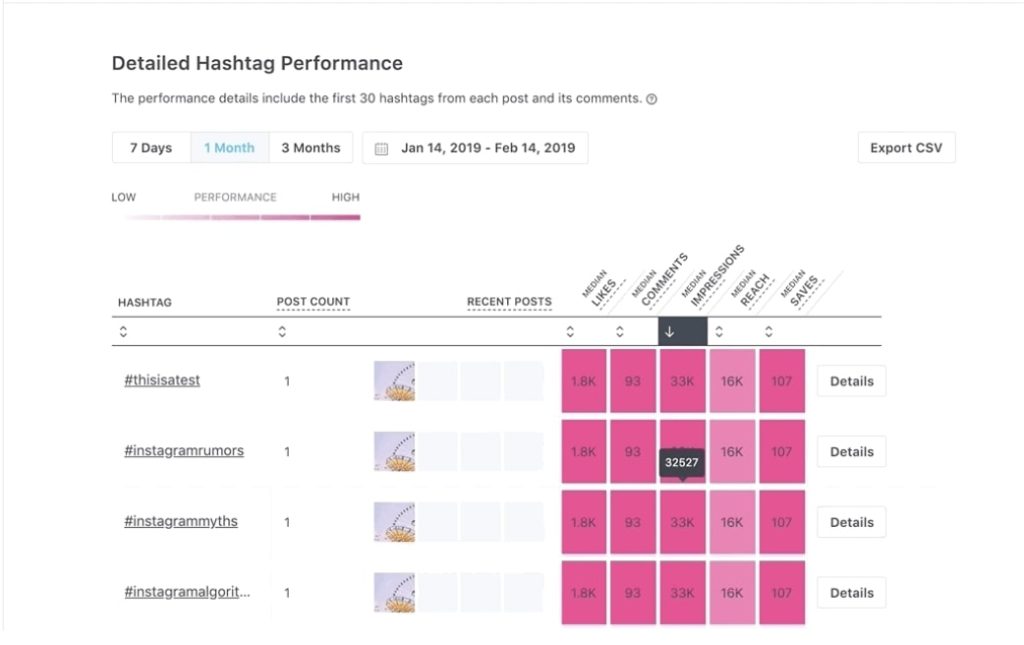Image resolution: width=1024 pixels, height=645 pixels.
Task: Sort by Median Likes arrows
Action: pyautogui.click(x=570, y=332)
